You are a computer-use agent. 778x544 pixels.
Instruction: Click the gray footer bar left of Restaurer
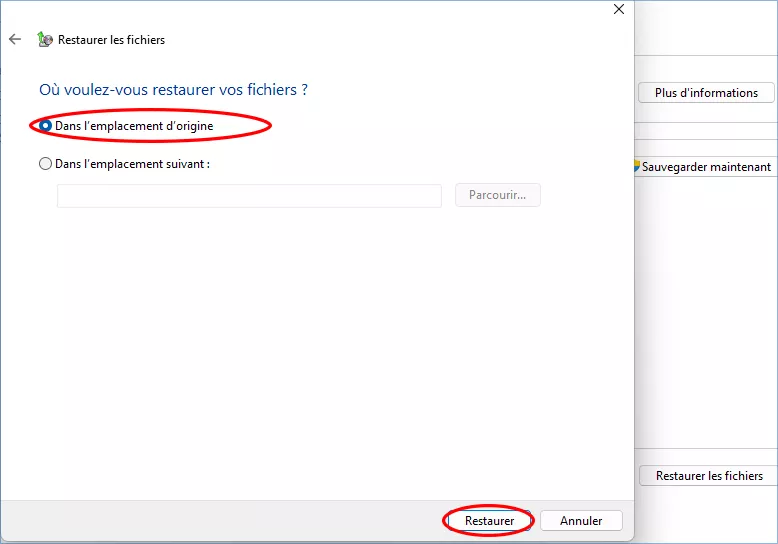[x=220, y=521]
